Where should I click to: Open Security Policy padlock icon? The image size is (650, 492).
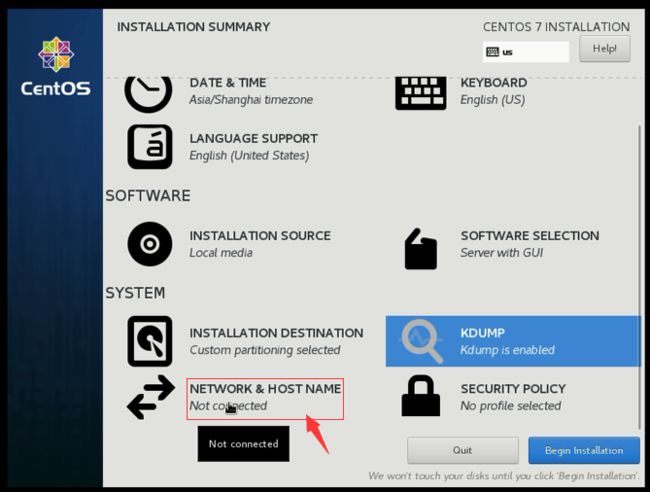(x=421, y=395)
